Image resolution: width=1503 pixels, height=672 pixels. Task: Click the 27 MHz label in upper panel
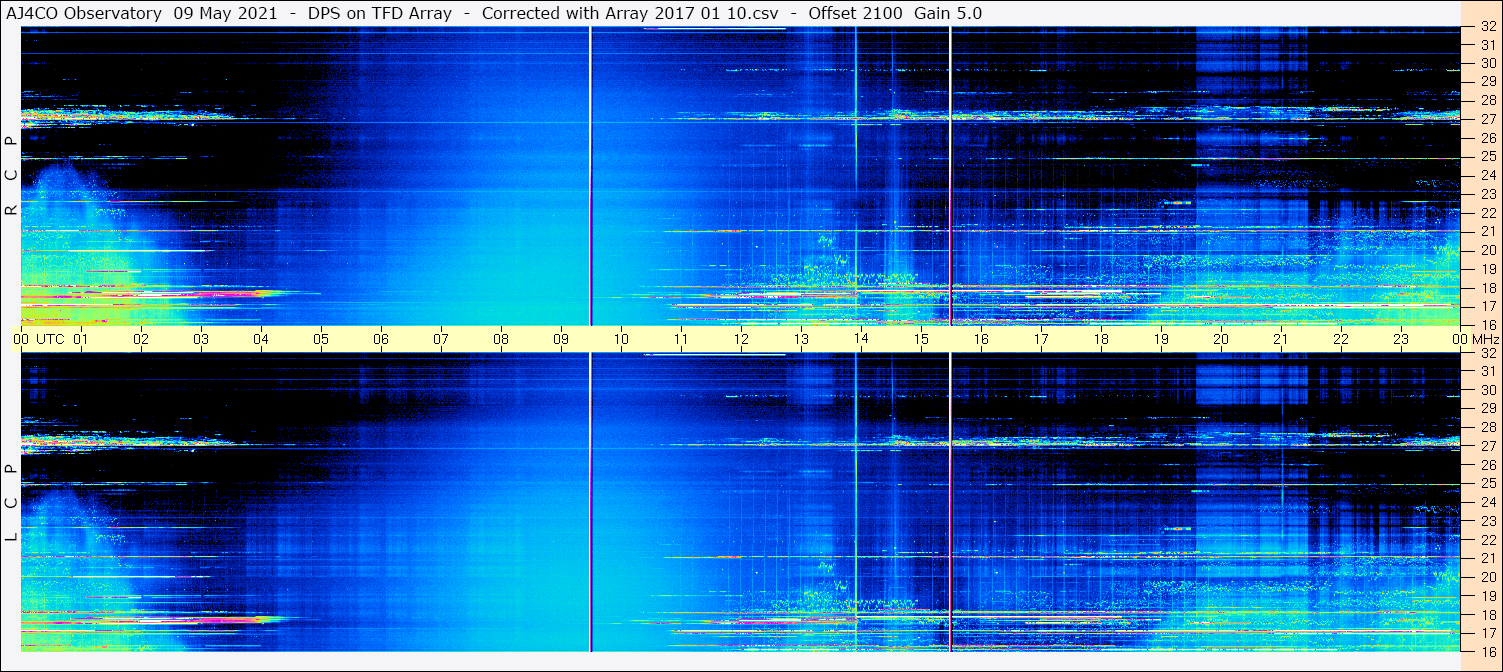coord(1487,119)
